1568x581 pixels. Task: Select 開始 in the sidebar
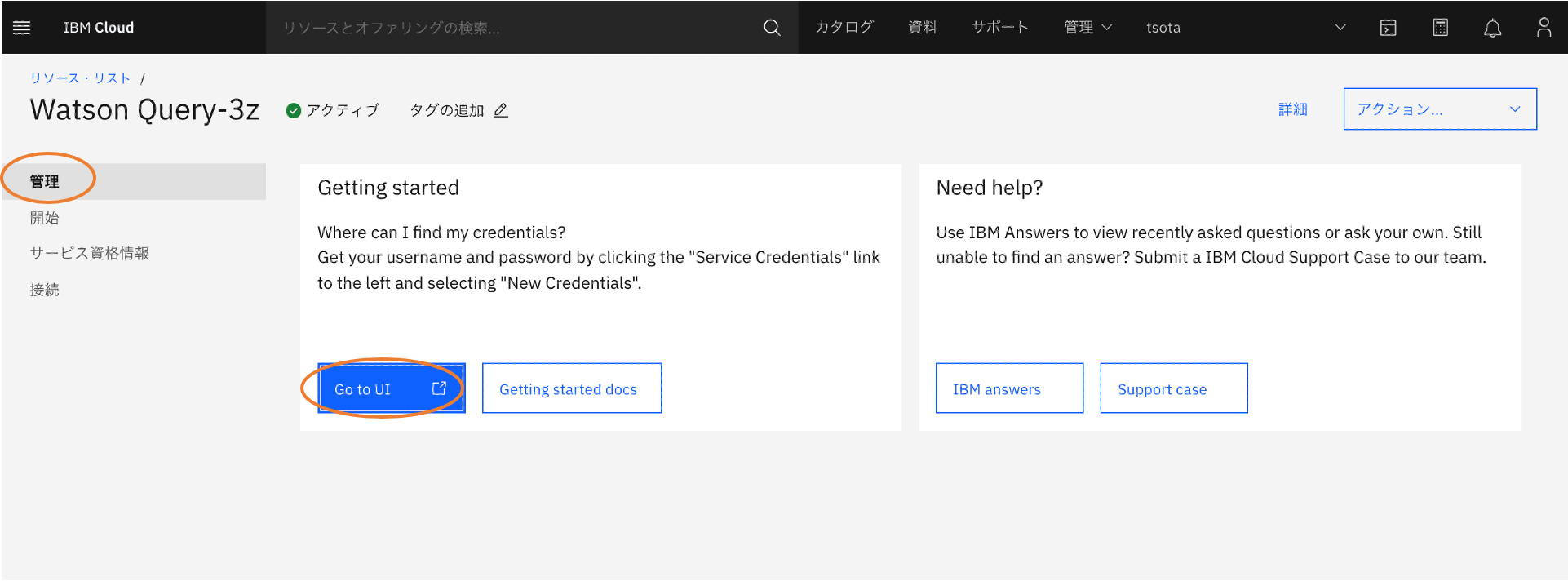(45, 218)
